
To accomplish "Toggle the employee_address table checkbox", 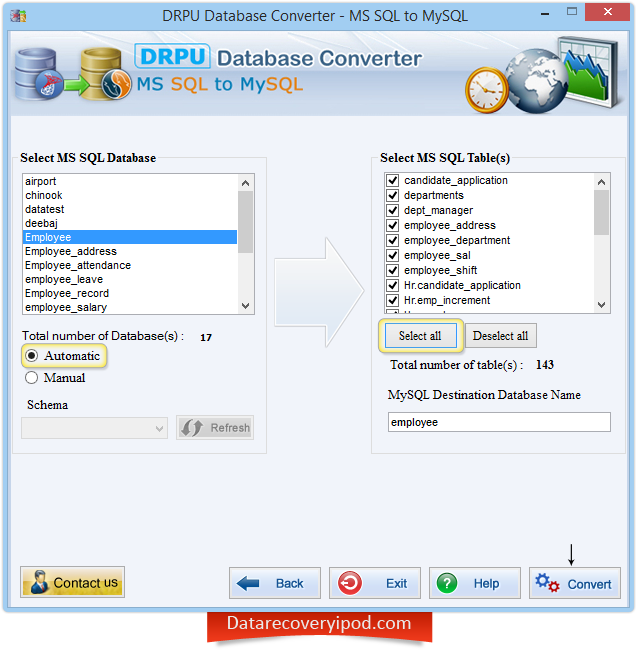I will 392,225.
